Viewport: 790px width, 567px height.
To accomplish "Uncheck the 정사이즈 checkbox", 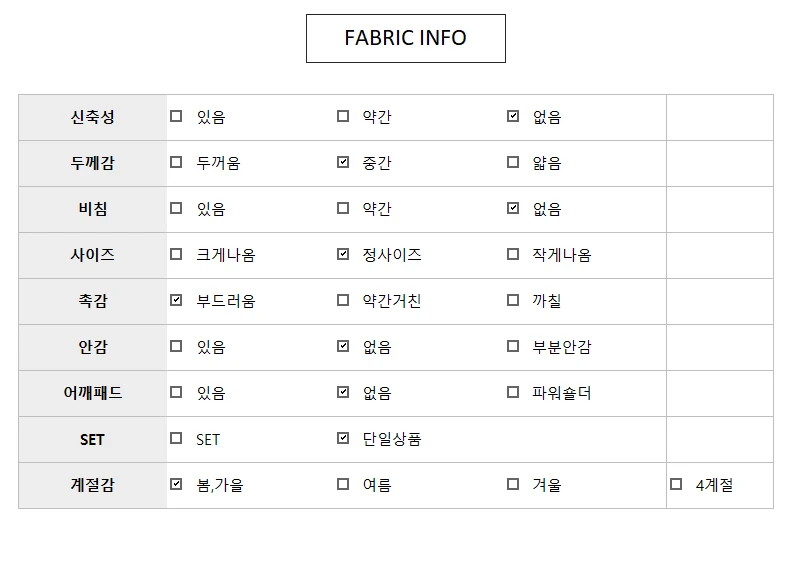I will (x=343, y=254).
